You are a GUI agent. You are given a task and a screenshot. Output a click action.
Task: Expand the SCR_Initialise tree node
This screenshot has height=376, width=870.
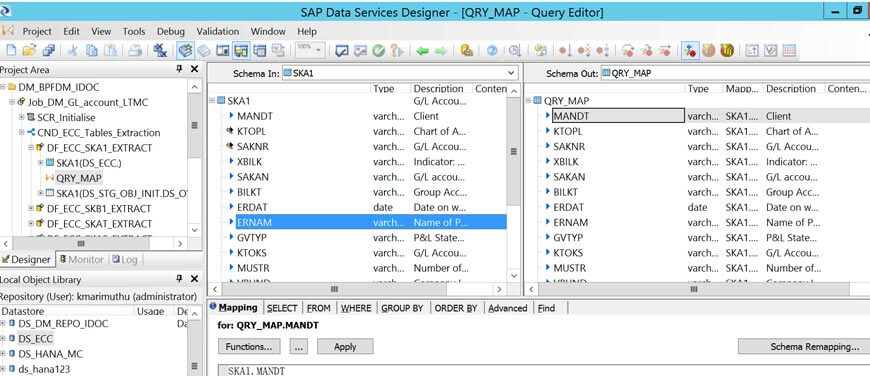click(x=22, y=117)
